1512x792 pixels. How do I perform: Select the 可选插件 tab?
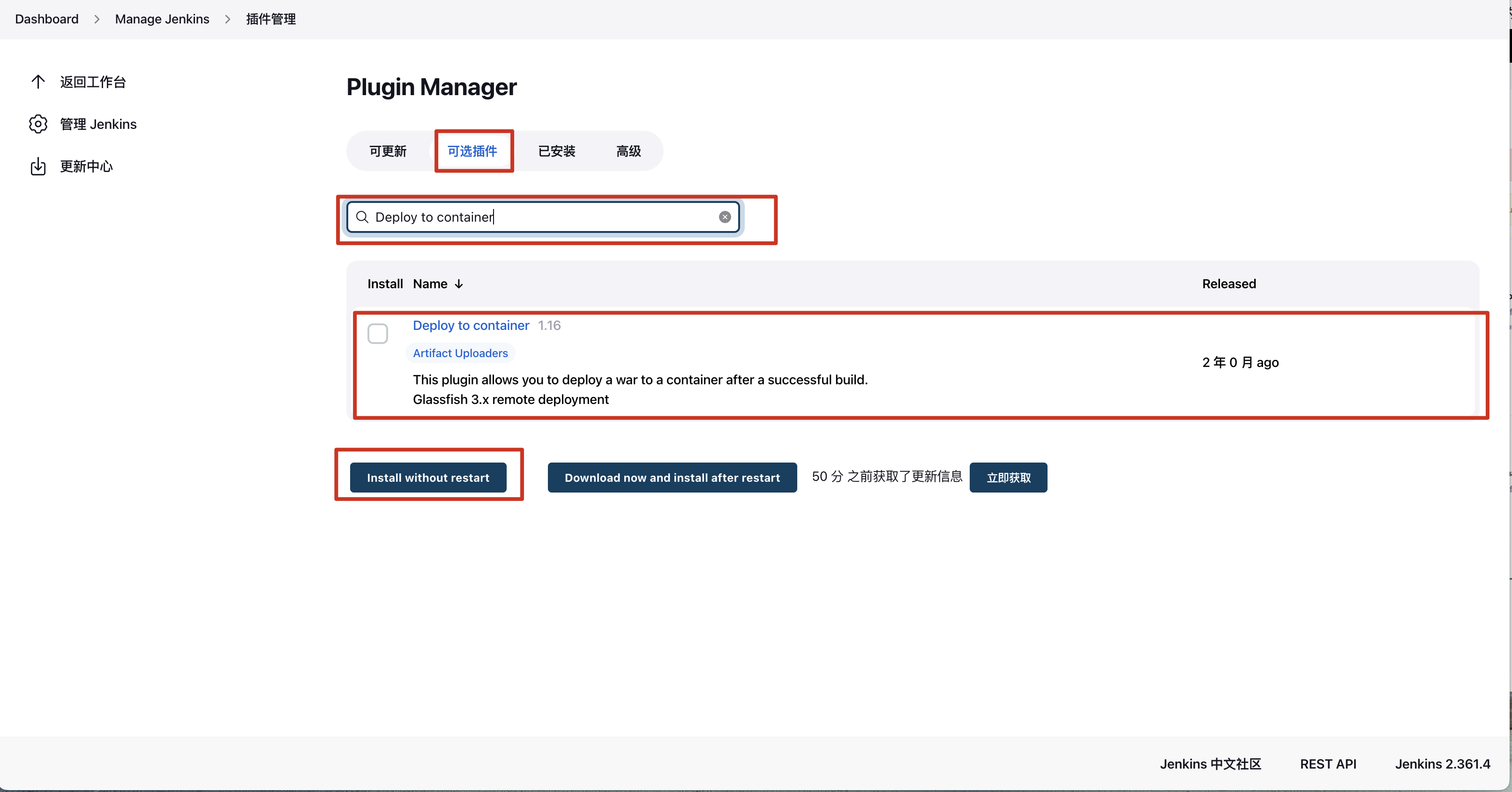click(472, 151)
